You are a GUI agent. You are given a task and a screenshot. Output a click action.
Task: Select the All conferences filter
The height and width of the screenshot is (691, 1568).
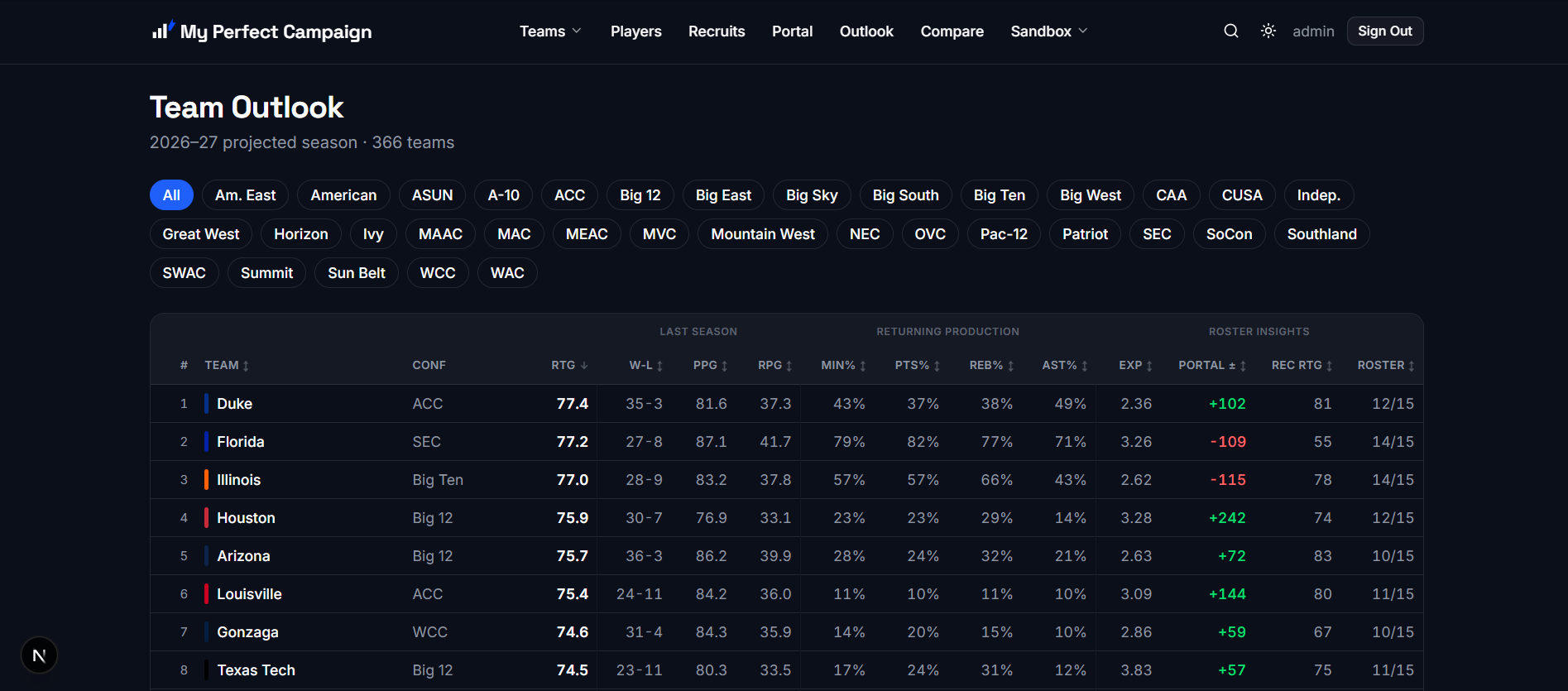point(171,195)
